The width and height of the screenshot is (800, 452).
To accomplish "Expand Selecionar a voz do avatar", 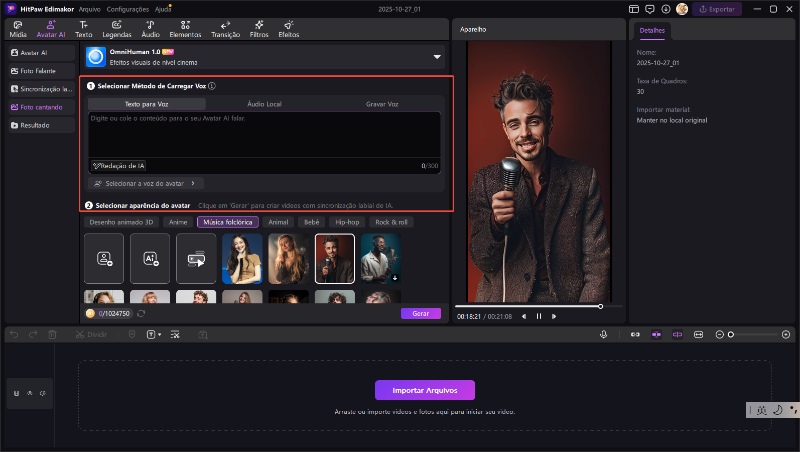I will [x=145, y=183].
